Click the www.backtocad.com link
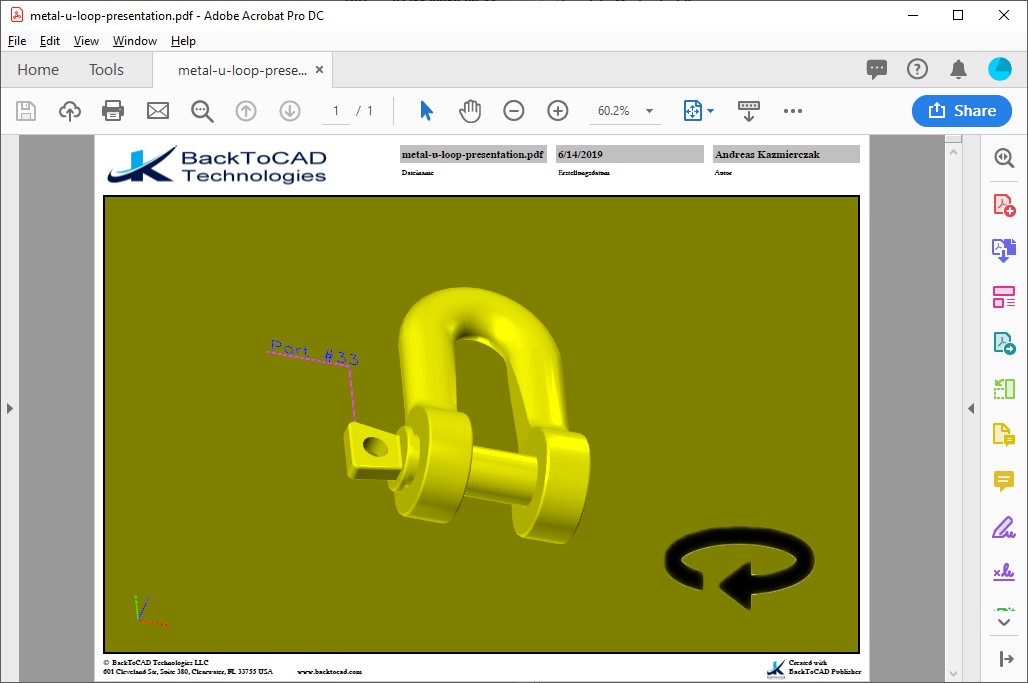 coord(330,671)
